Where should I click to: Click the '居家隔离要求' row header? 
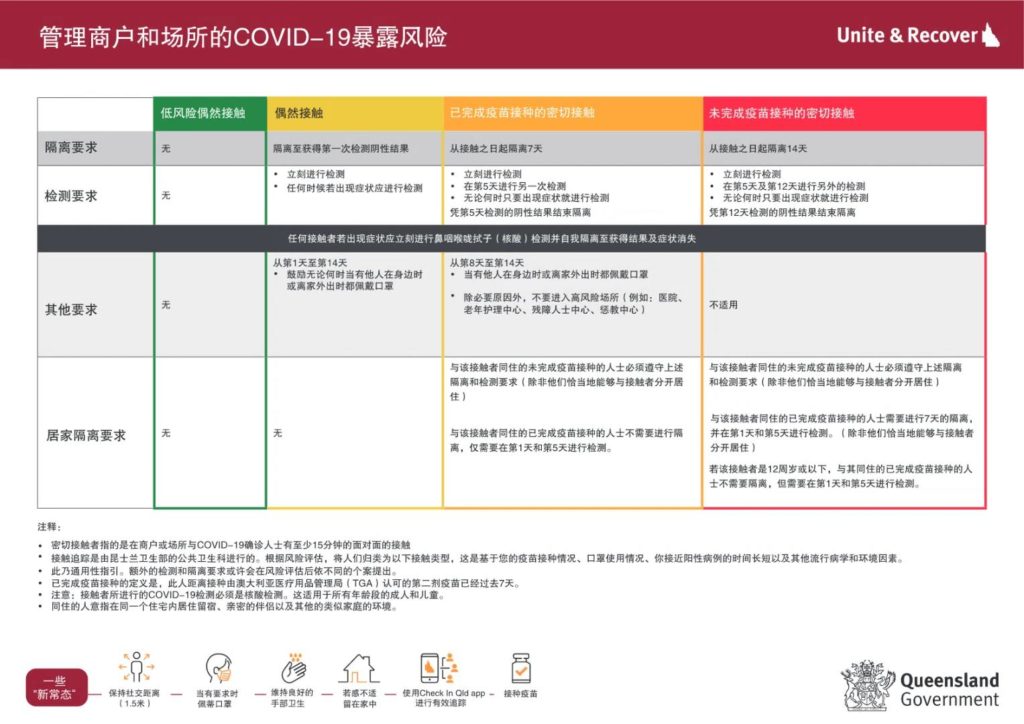(95, 433)
